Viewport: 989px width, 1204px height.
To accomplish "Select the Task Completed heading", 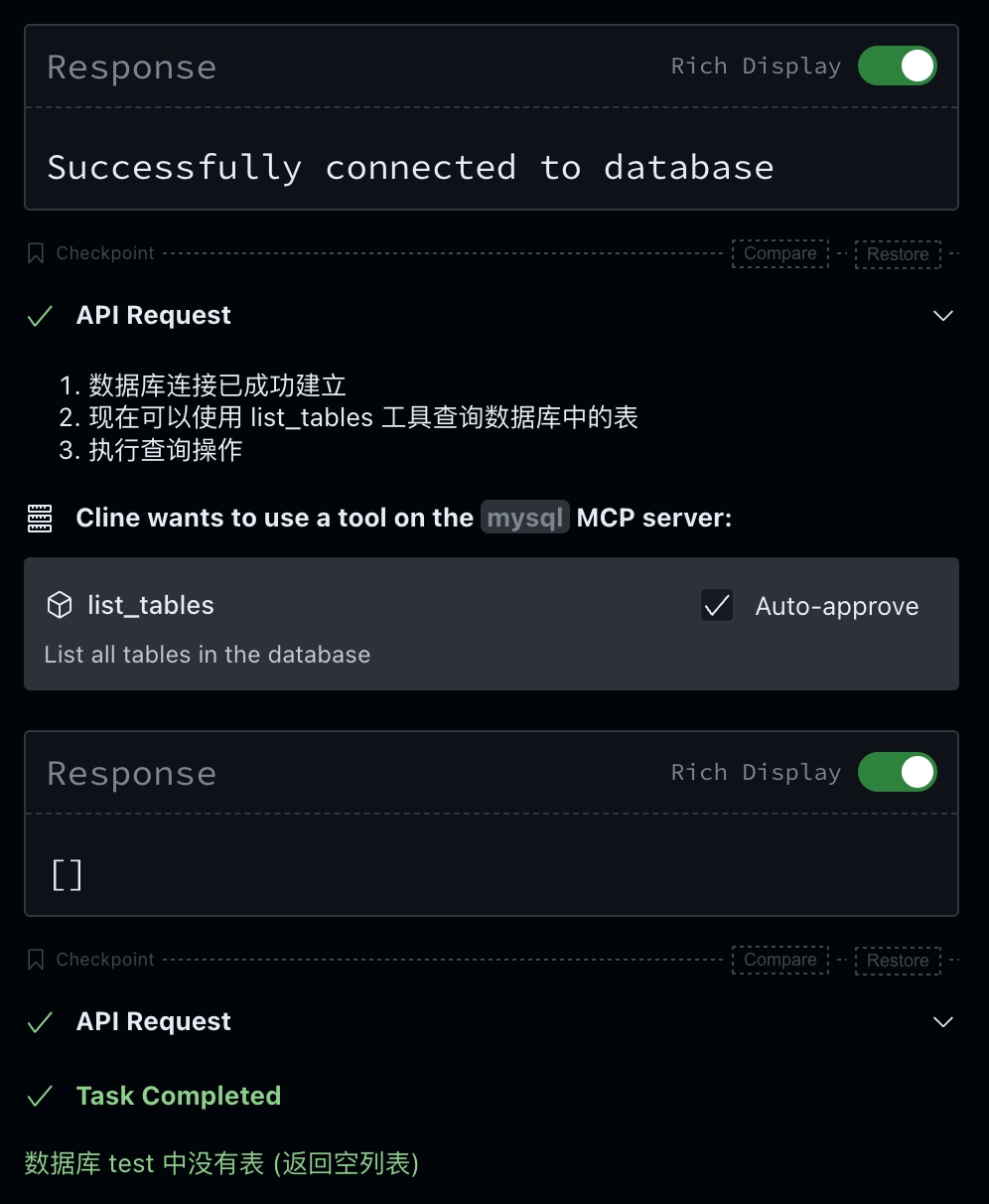I will (x=179, y=1096).
